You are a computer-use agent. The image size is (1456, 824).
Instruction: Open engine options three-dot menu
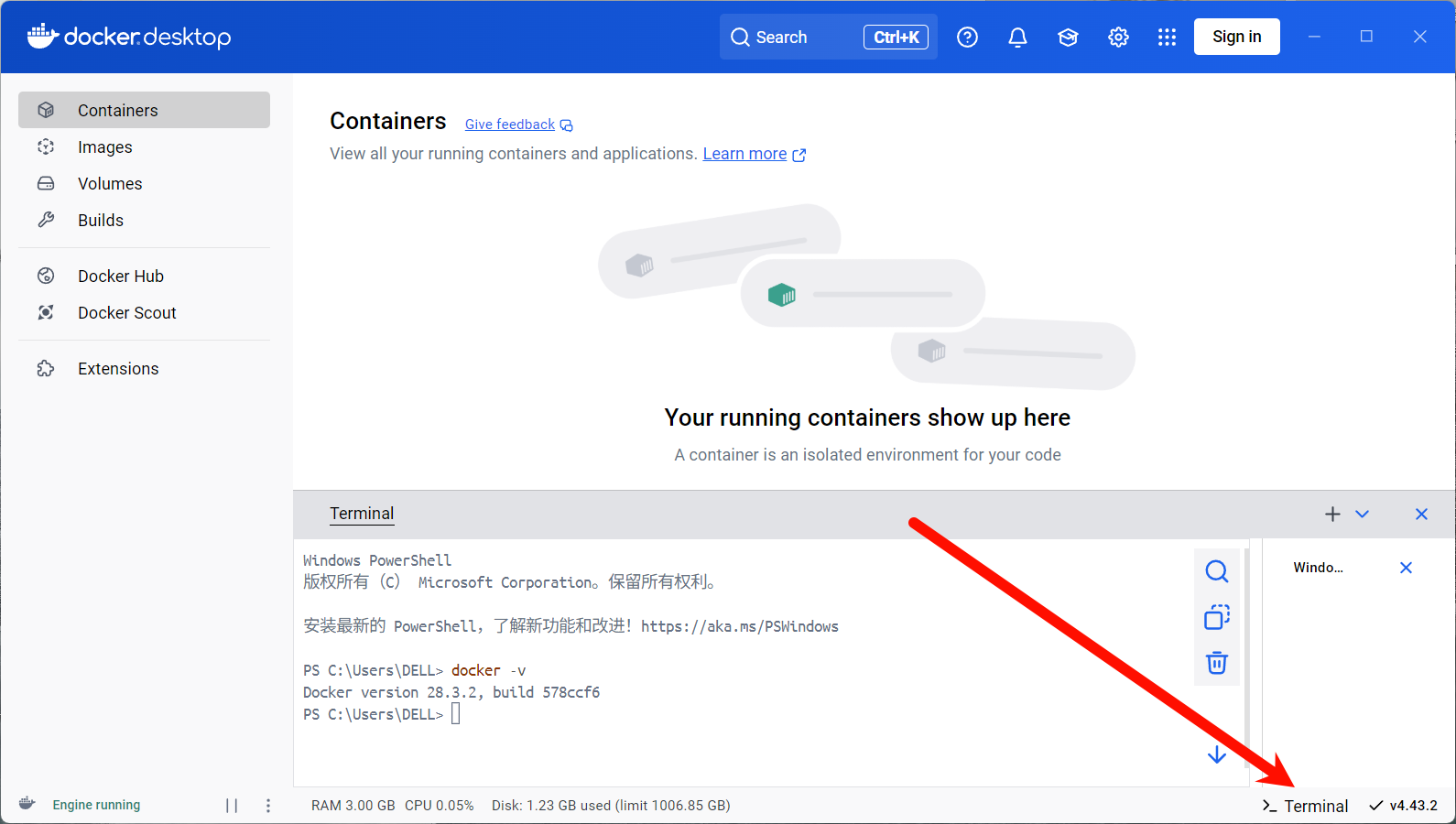click(x=268, y=806)
